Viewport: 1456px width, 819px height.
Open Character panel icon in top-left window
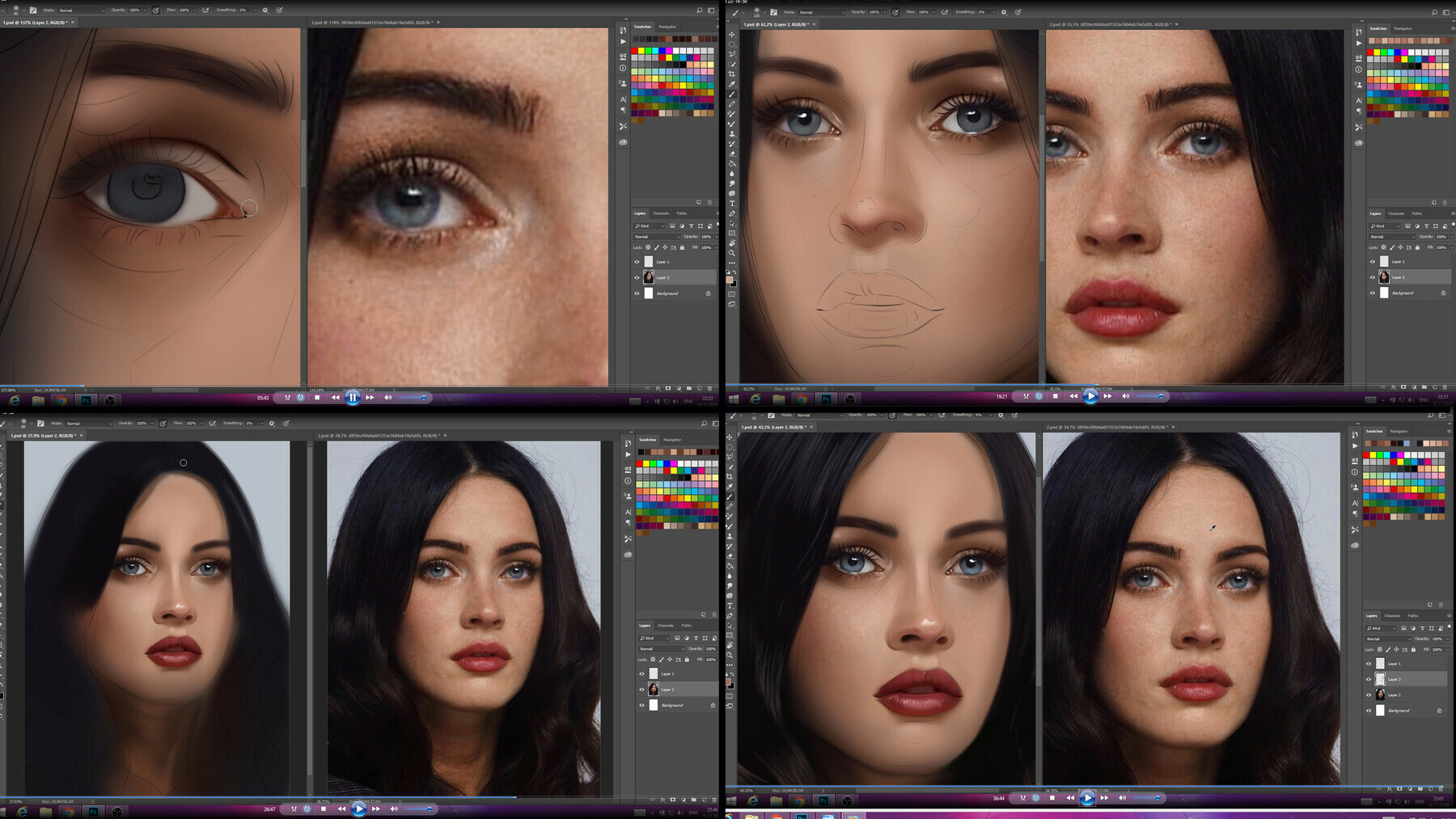coord(623,99)
